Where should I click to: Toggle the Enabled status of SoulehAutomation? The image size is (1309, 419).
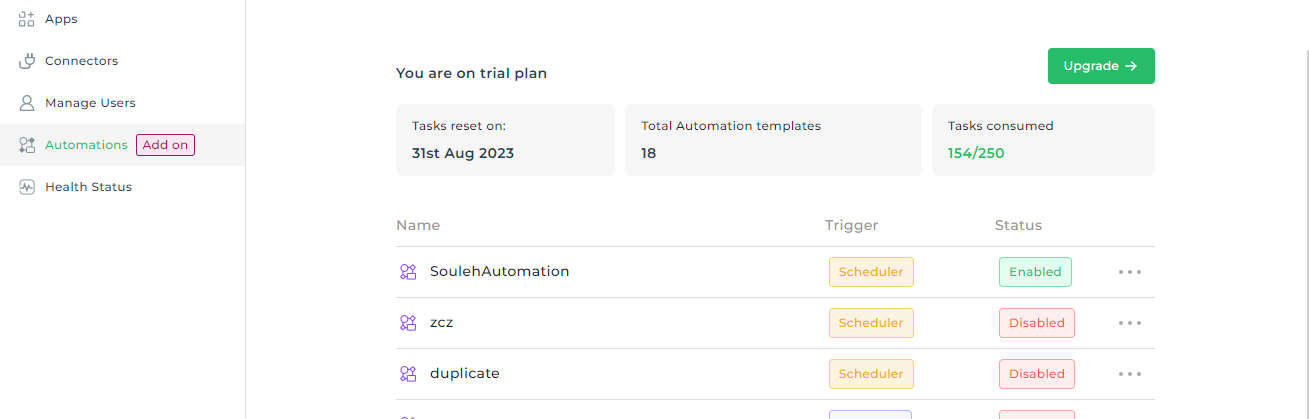point(1036,272)
